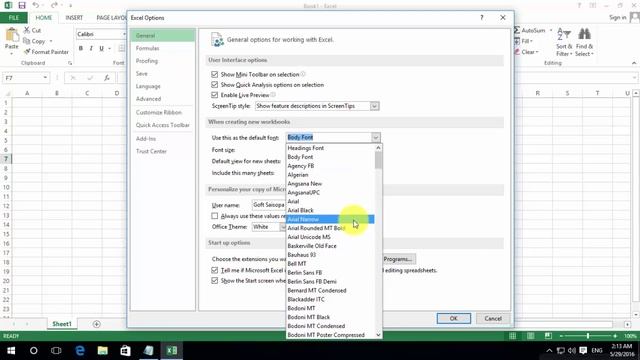Click the font list scroll down arrow
The height and width of the screenshot is (360, 640).
pos(378,335)
